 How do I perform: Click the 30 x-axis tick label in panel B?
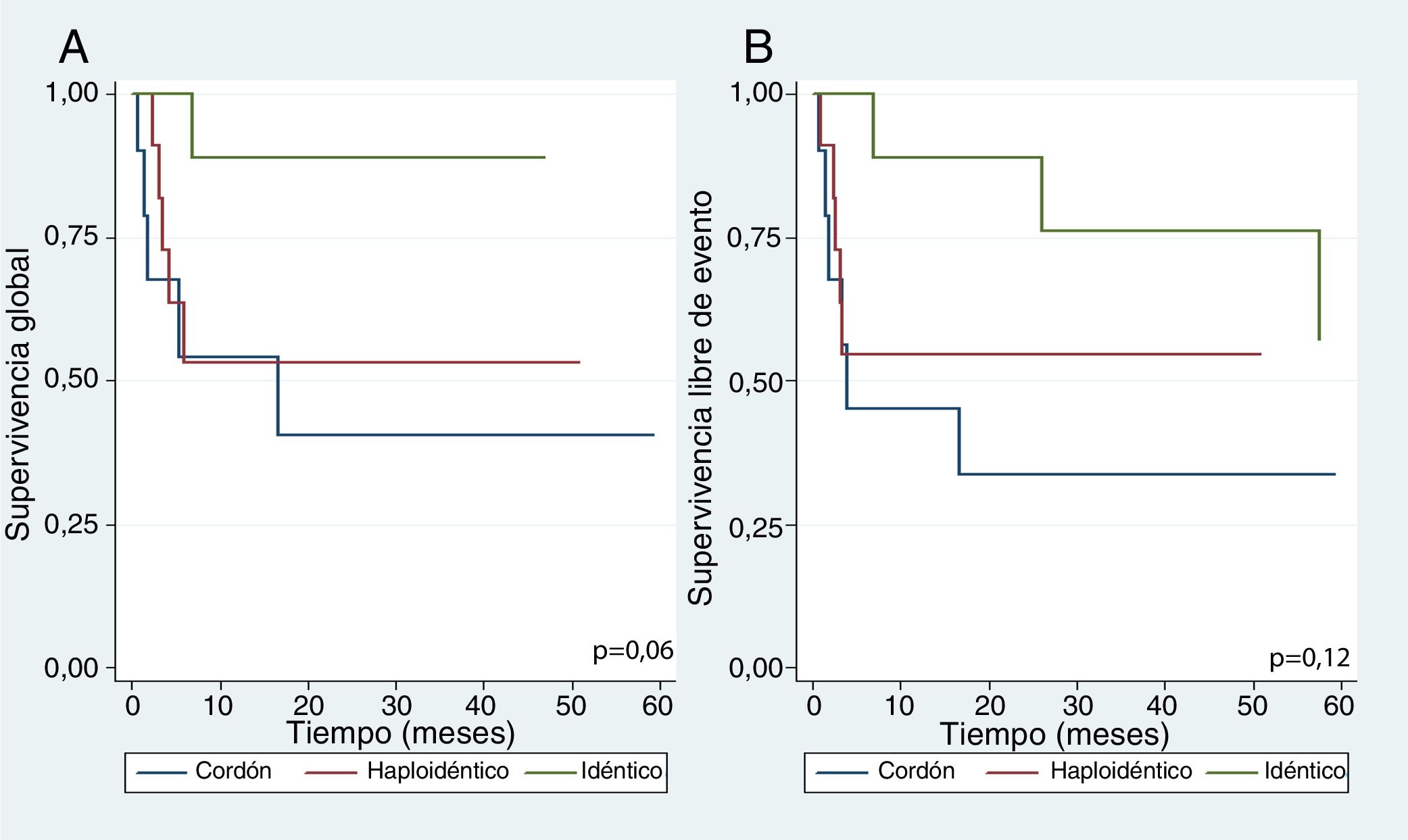(1077, 706)
